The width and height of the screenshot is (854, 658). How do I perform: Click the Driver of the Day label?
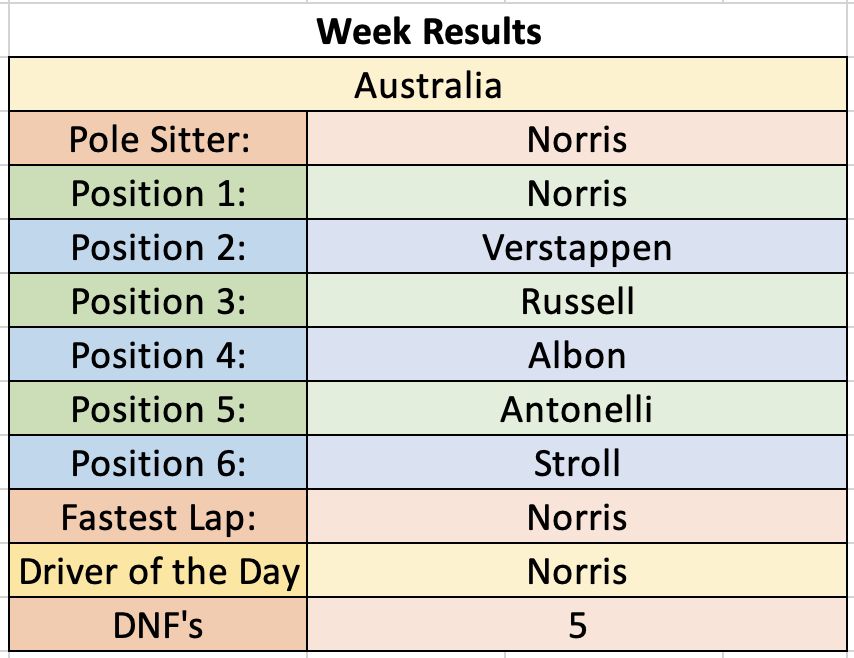point(158,570)
